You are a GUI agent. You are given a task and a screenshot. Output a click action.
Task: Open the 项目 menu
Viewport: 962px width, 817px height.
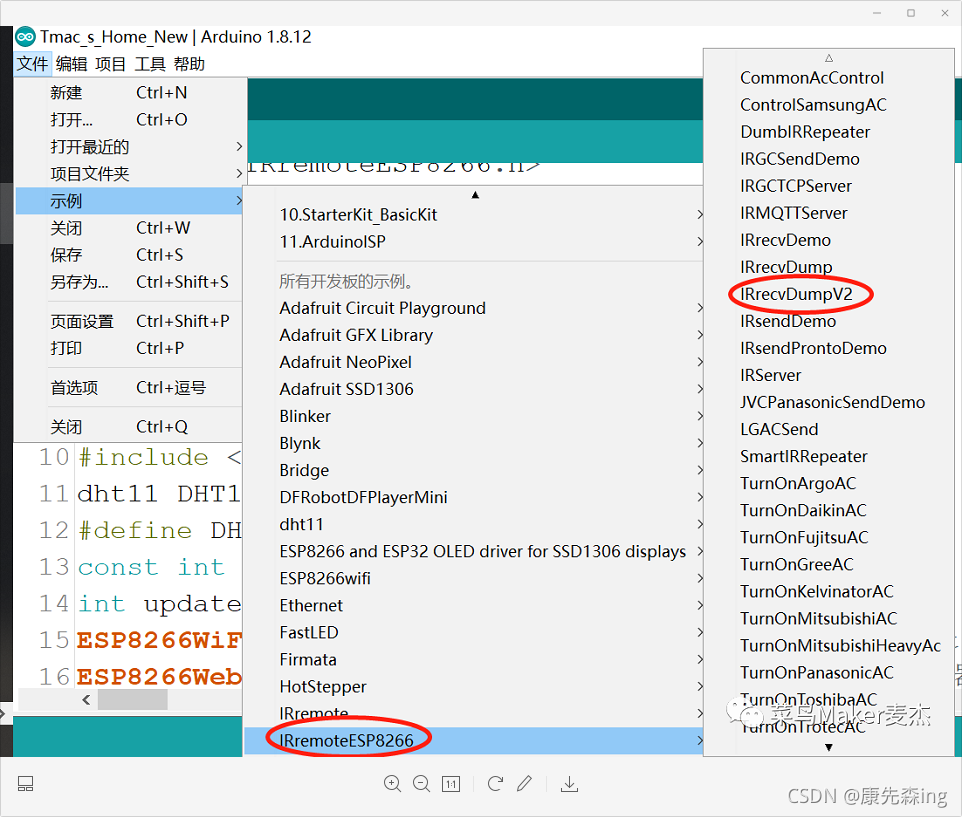click(x=110, y=64)
